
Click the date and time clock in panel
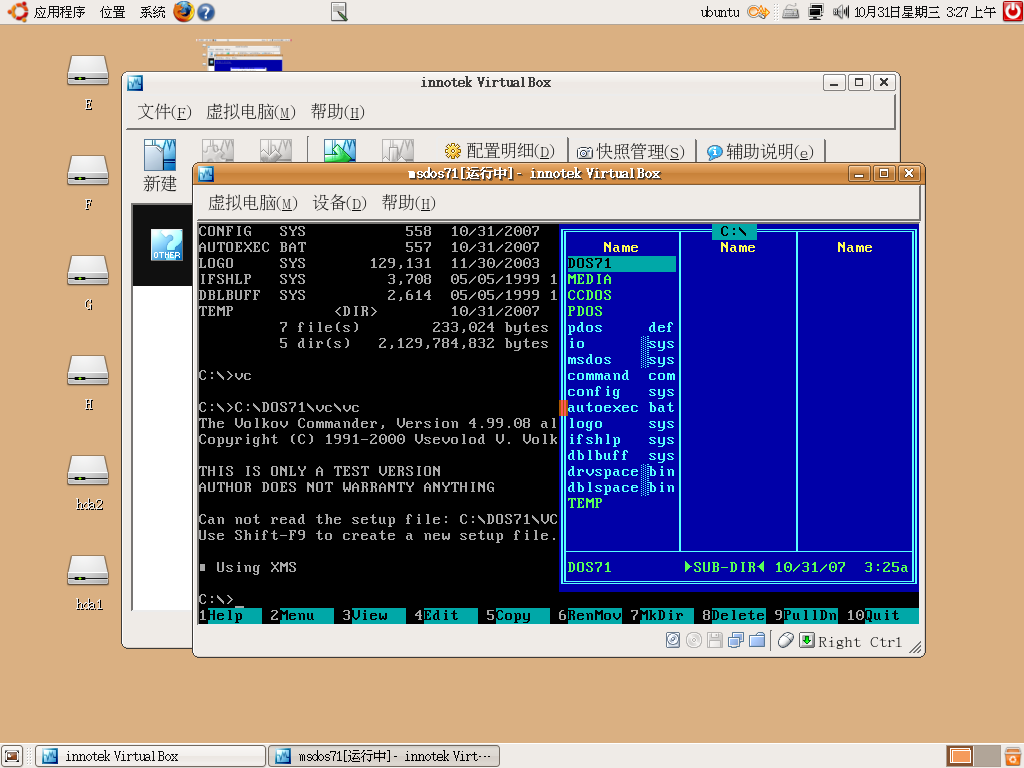(x=925, y=12)
